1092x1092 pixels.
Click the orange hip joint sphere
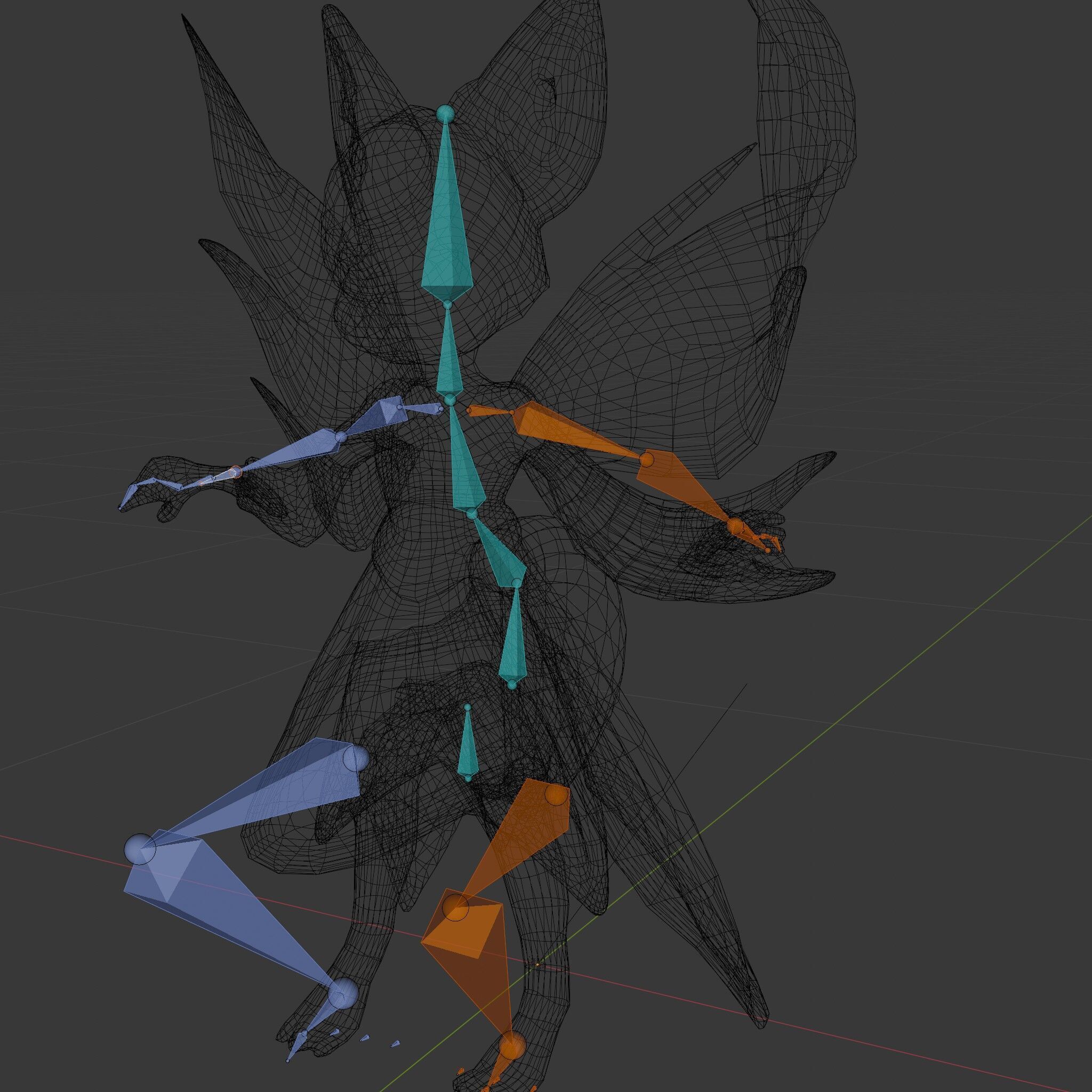point(557,795)
